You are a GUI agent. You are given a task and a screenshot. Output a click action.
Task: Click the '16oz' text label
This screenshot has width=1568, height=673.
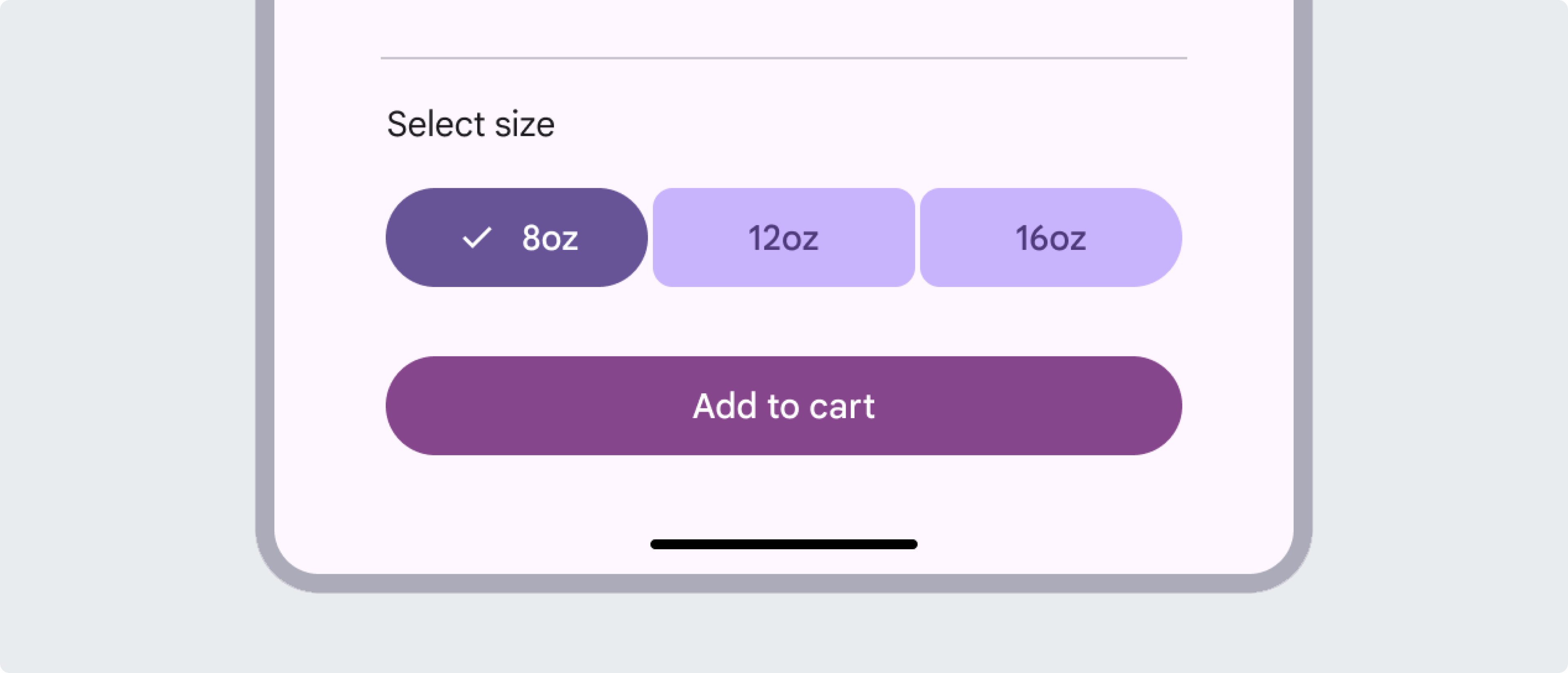(1051, 238)
